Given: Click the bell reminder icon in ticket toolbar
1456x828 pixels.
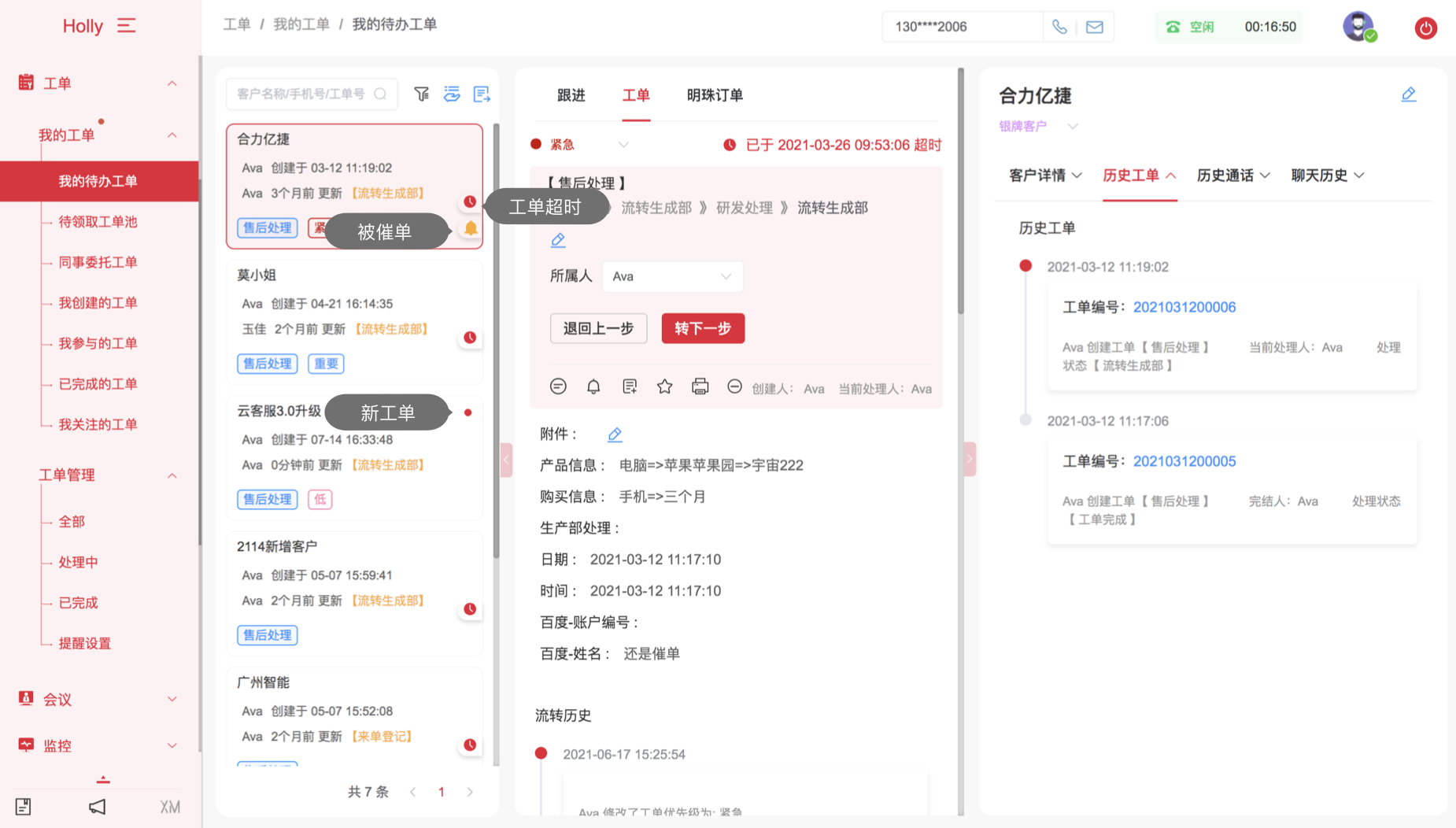Looking at the screenshot, I should tap(593, 386).
